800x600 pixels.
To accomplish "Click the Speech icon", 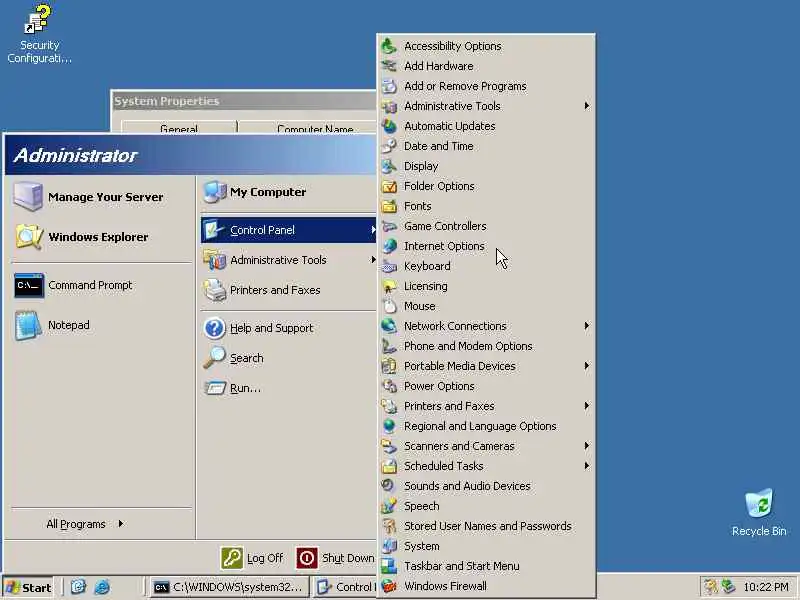I will pos(389,506).
